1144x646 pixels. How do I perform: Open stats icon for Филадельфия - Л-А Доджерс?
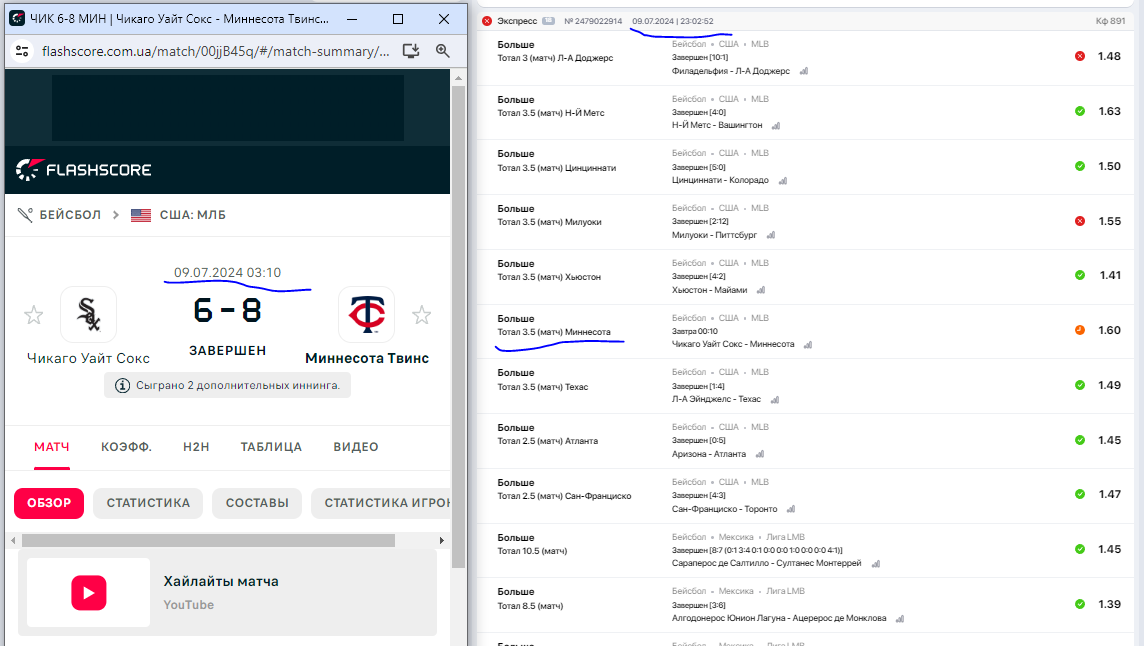click(804, 71)
